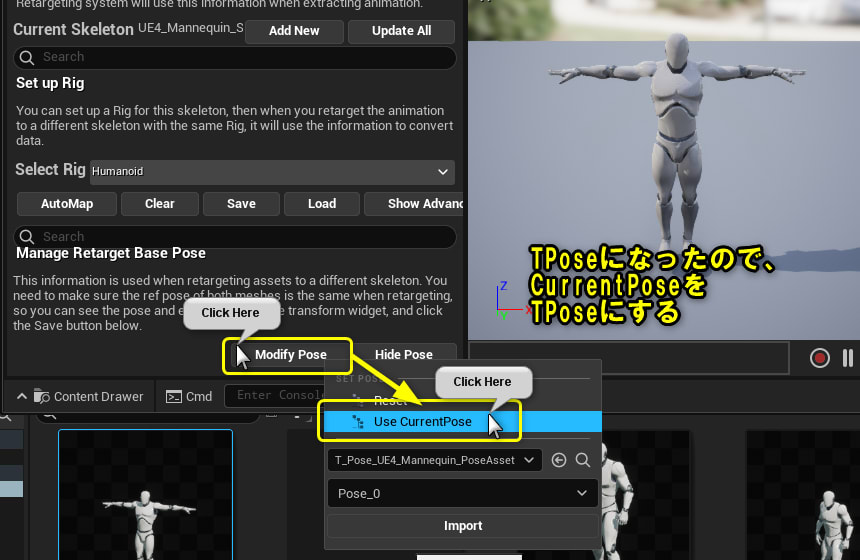Click the Update All button
The height and width of the screenshot is (560, 860).
(401, 31)
